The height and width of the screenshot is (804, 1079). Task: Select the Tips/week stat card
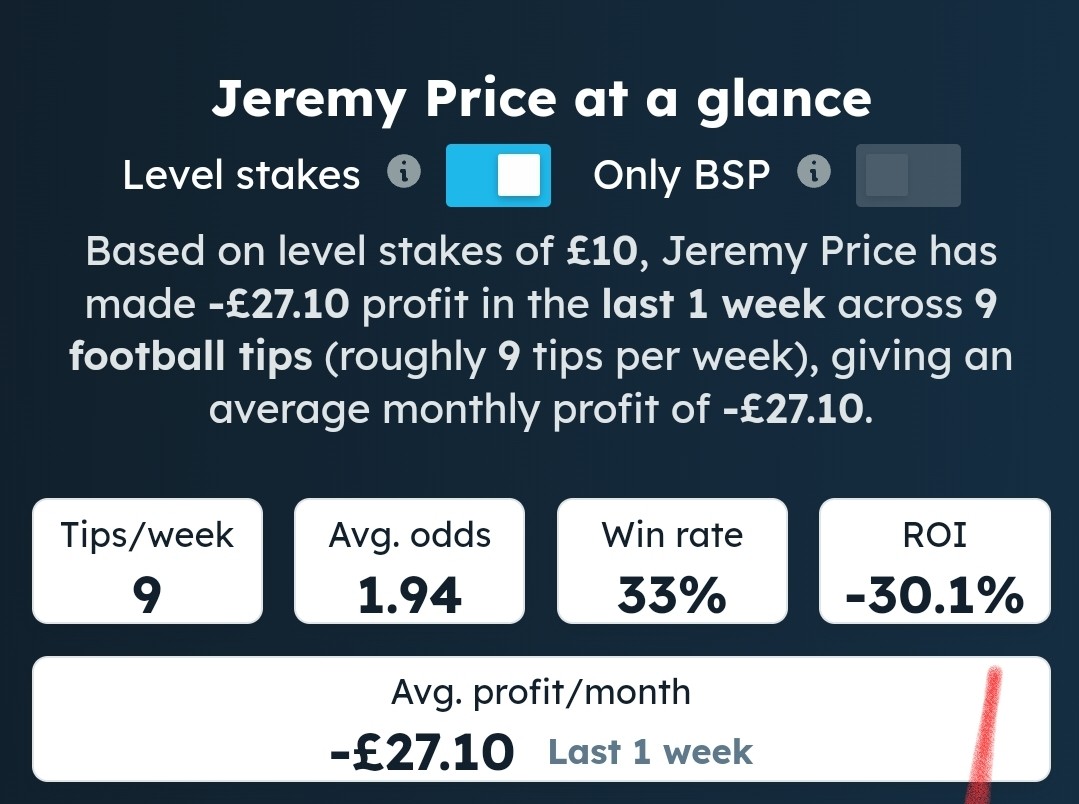[147, 561]
